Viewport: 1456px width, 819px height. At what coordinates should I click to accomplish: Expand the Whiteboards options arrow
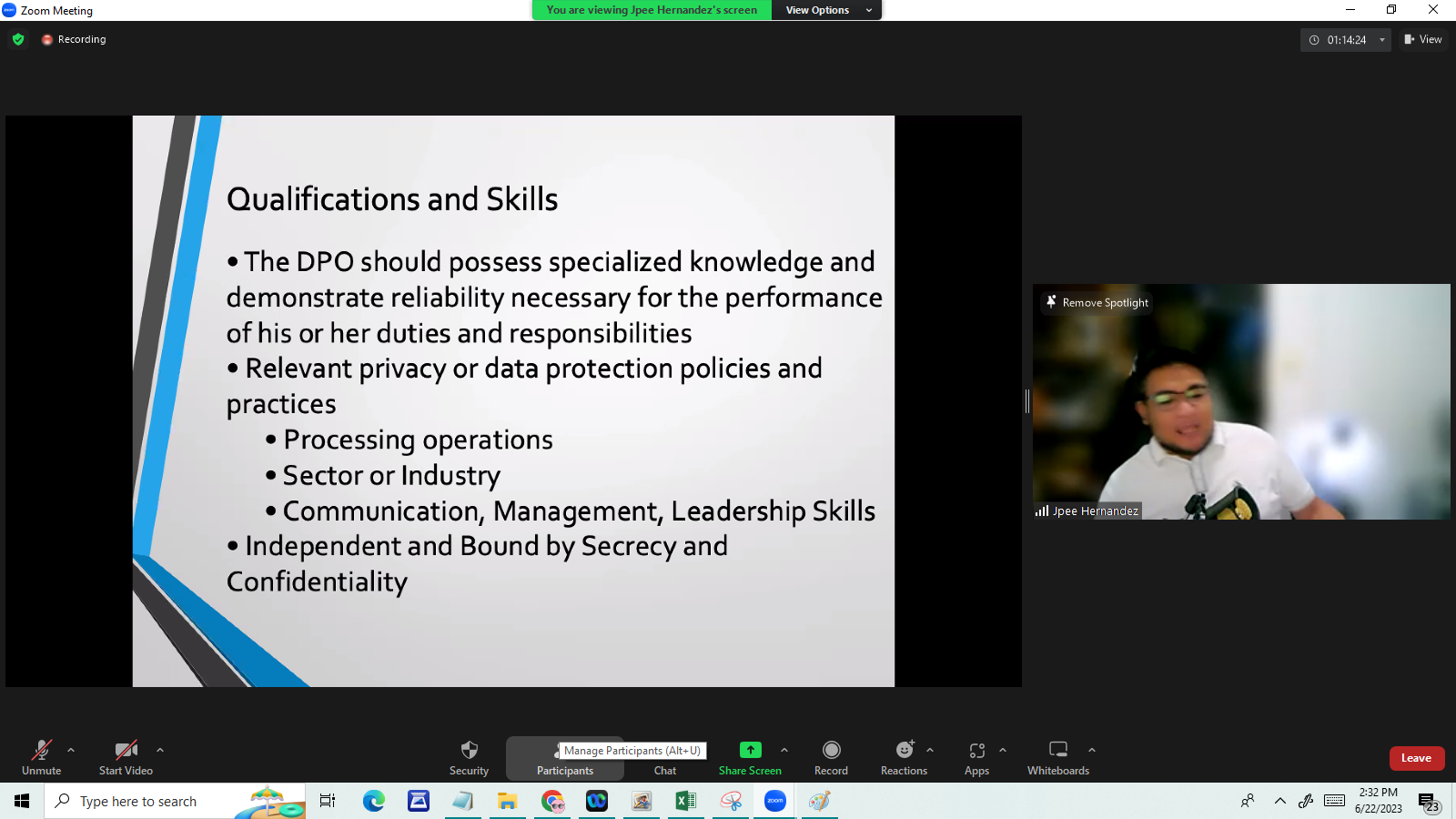pyautogui.click(x=1092, y=750)
